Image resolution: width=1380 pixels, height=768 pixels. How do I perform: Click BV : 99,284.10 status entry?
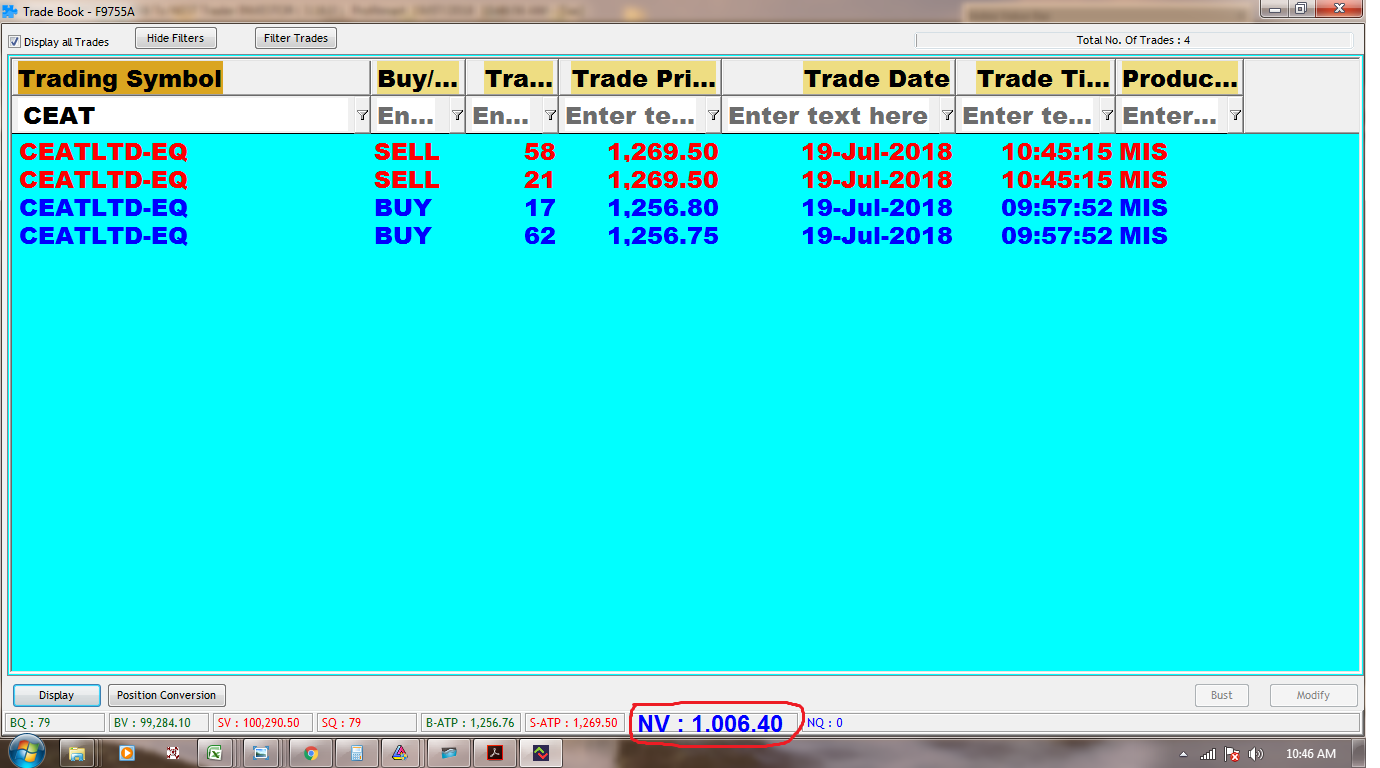(159, 723)
